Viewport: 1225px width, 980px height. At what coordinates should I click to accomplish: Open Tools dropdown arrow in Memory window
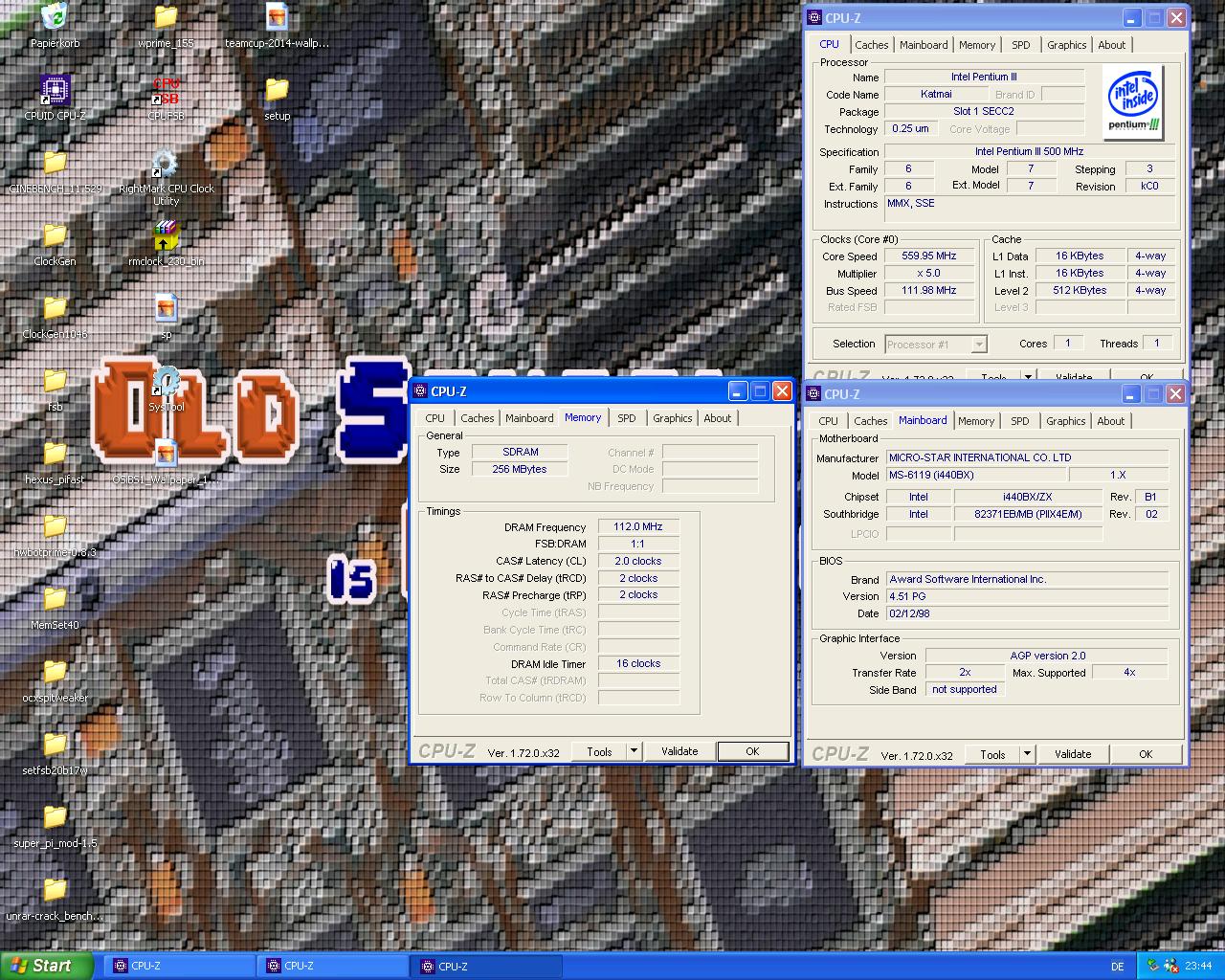tap(634, 752)
